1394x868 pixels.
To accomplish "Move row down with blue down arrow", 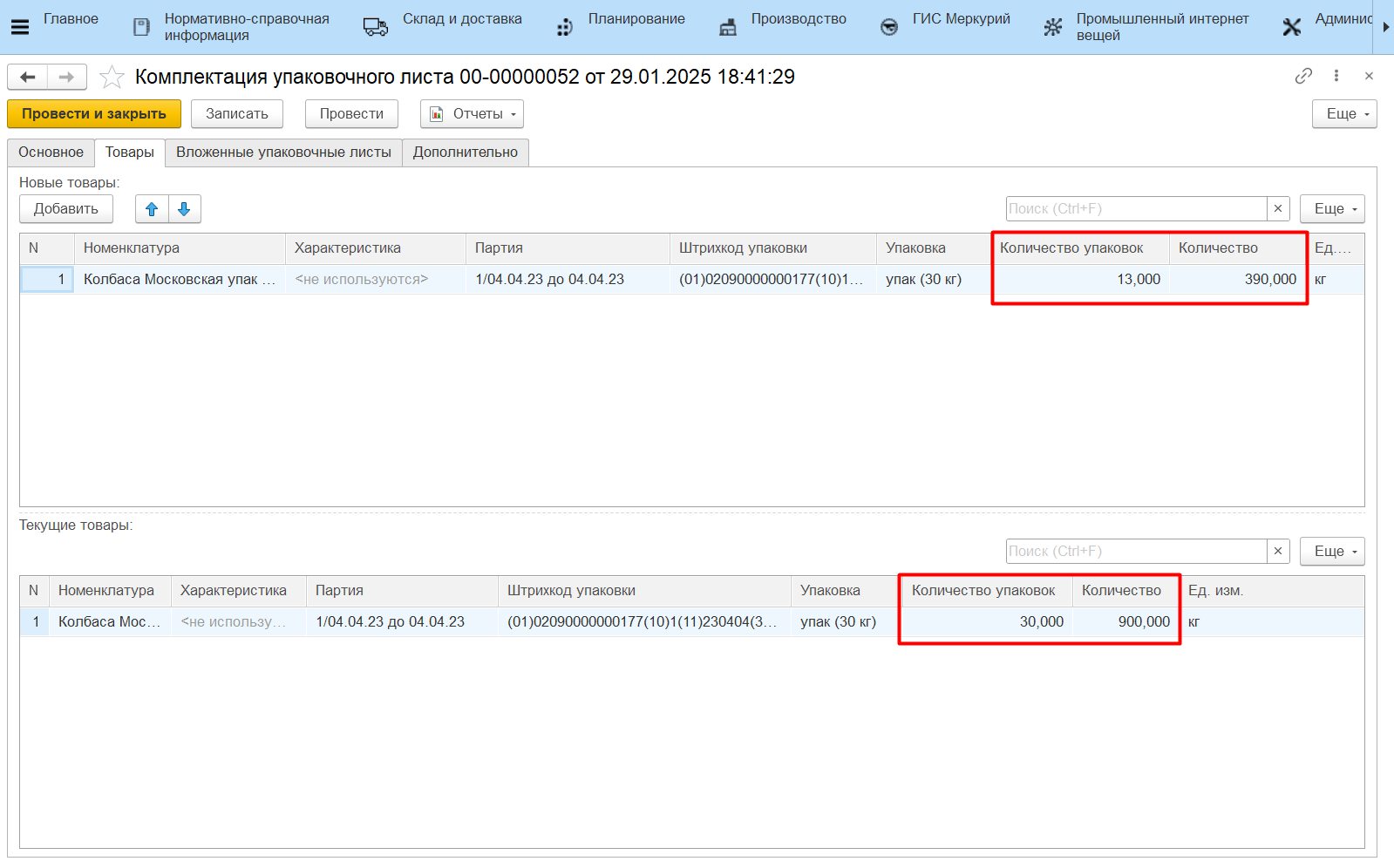I will (184, 209).
